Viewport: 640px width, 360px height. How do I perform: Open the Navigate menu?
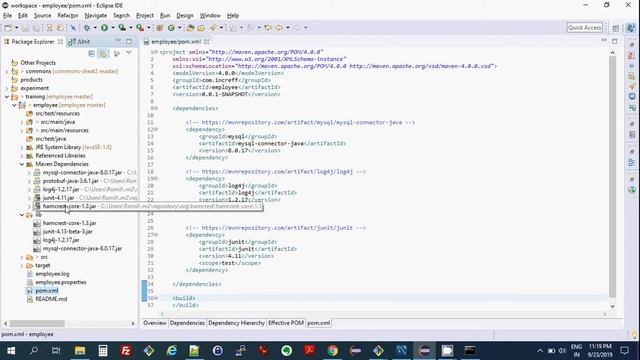point(96,16)
